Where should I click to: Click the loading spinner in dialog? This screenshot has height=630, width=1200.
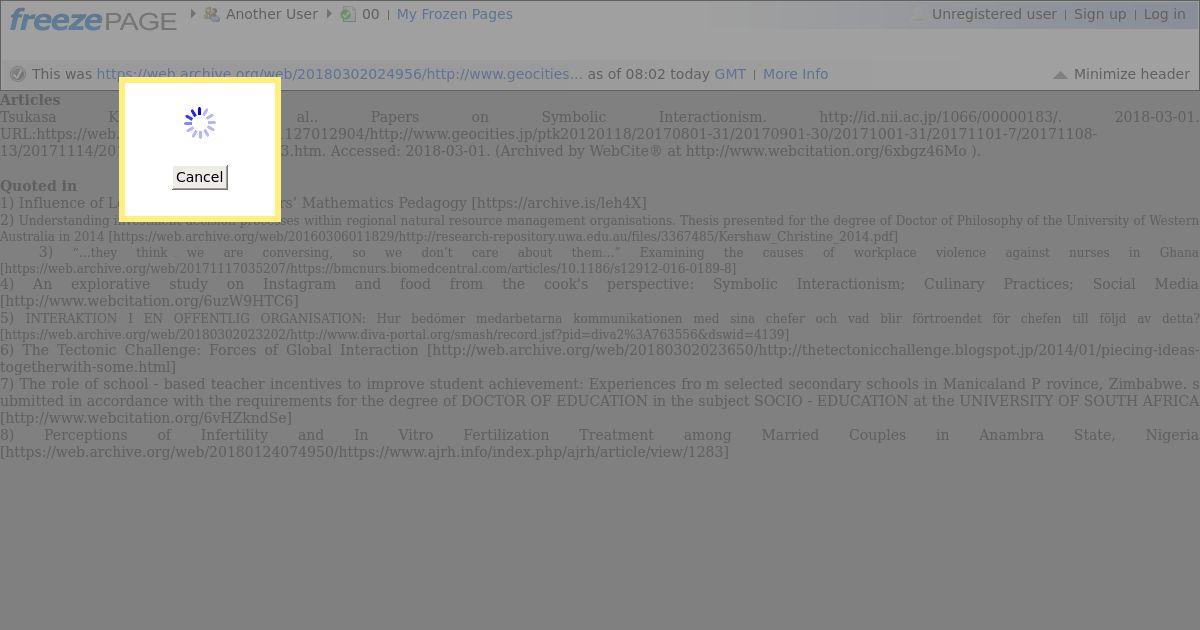[x=200, y=123]
